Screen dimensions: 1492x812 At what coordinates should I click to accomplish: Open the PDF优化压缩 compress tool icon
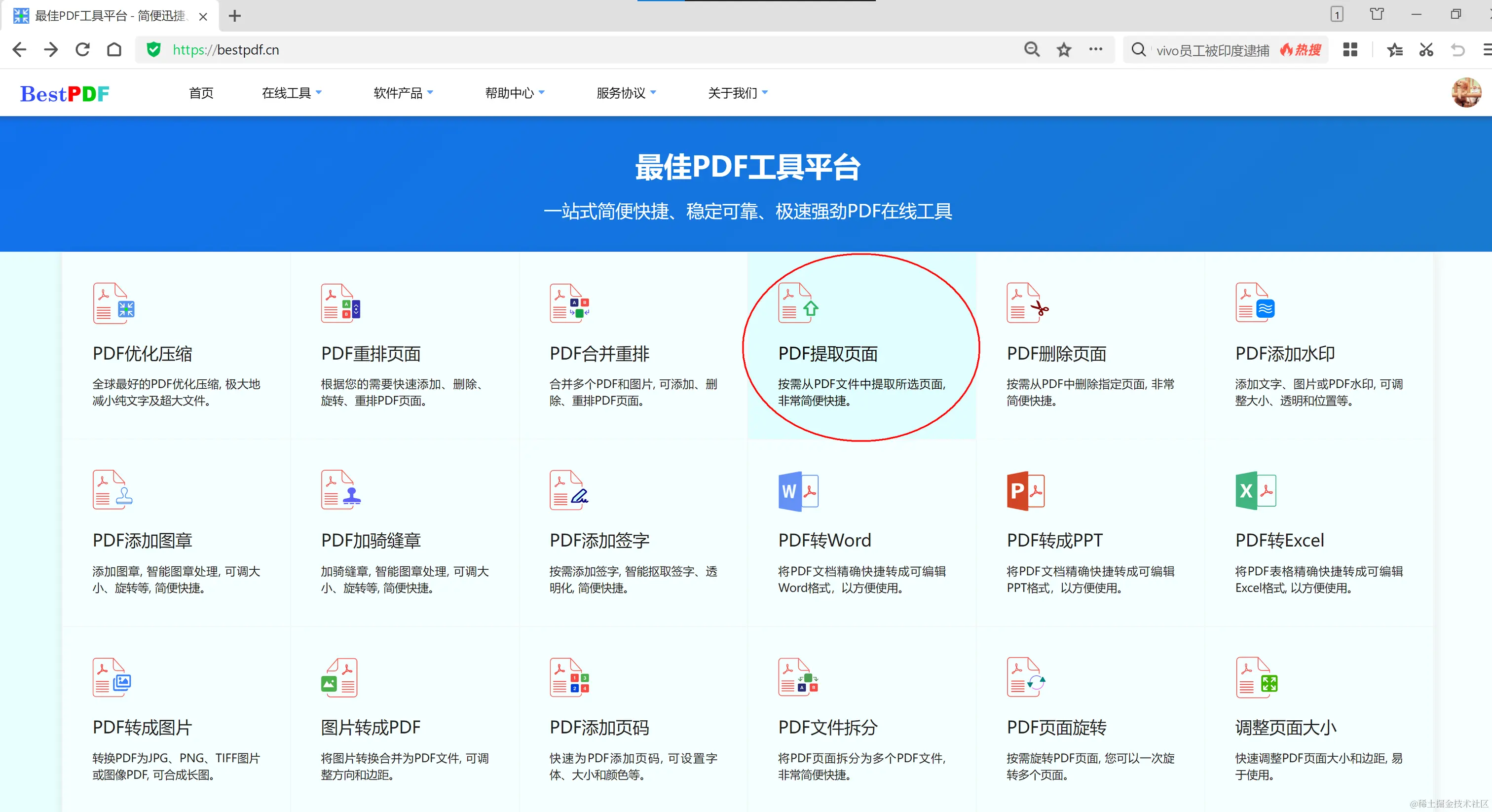coord(113,303)
